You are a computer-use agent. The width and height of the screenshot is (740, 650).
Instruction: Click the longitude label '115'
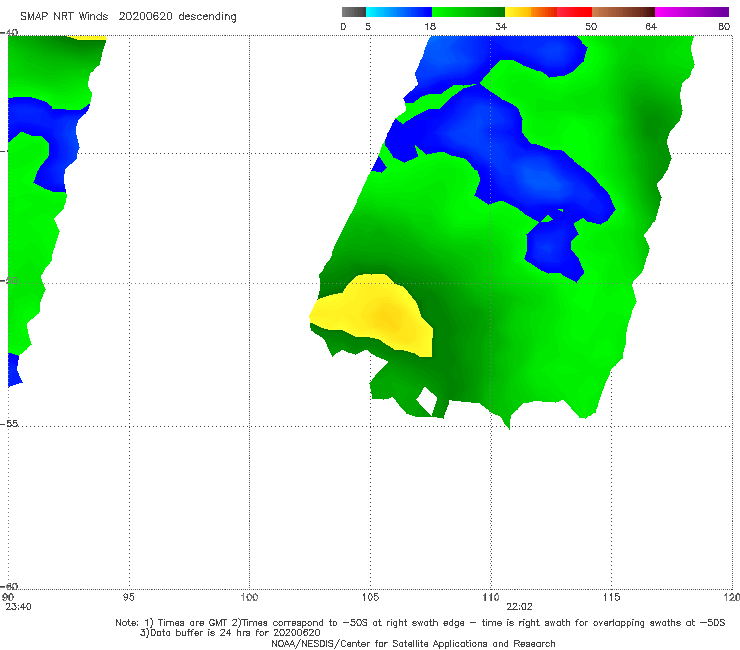[612, 597]
